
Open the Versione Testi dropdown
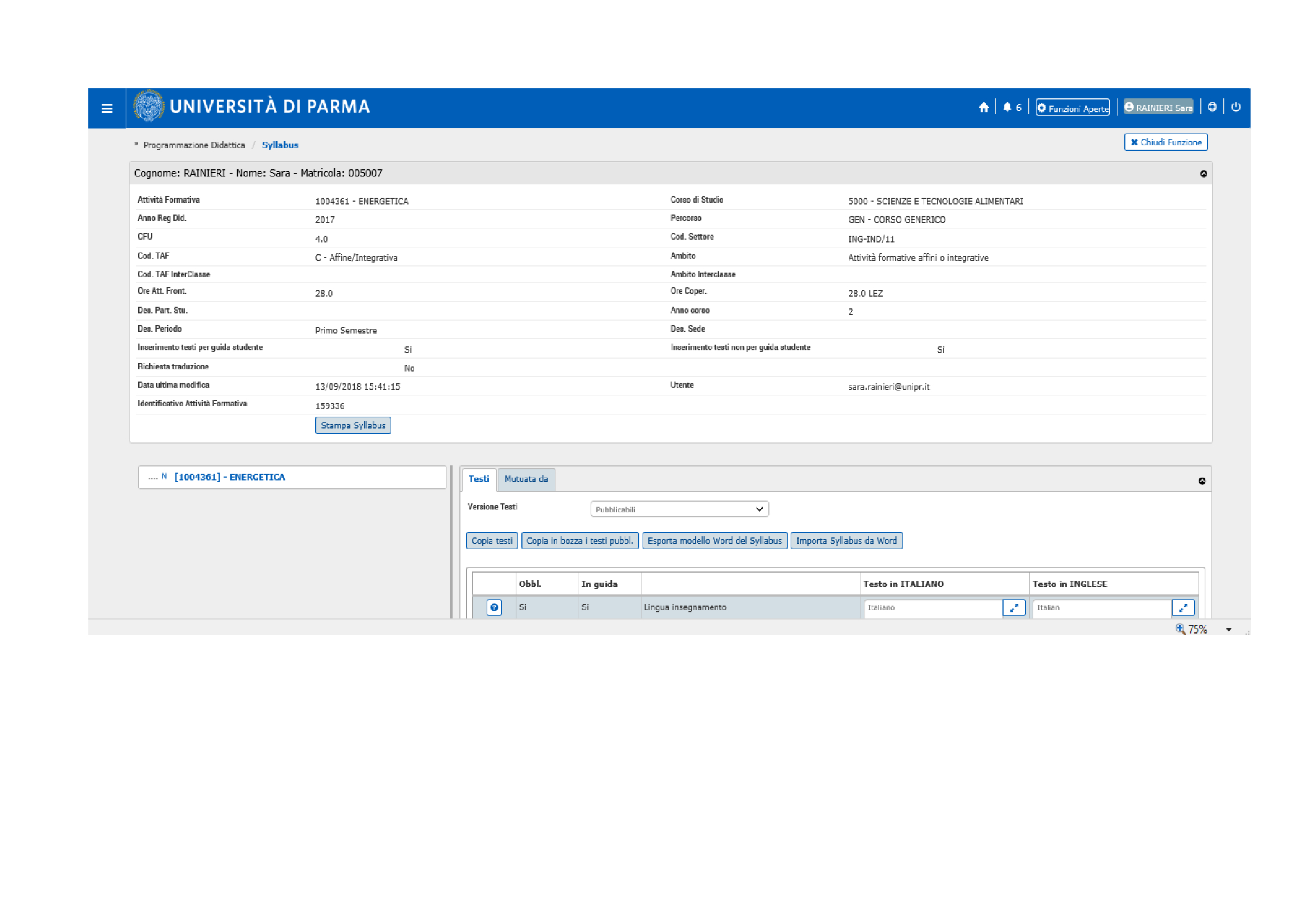point(679,509)
